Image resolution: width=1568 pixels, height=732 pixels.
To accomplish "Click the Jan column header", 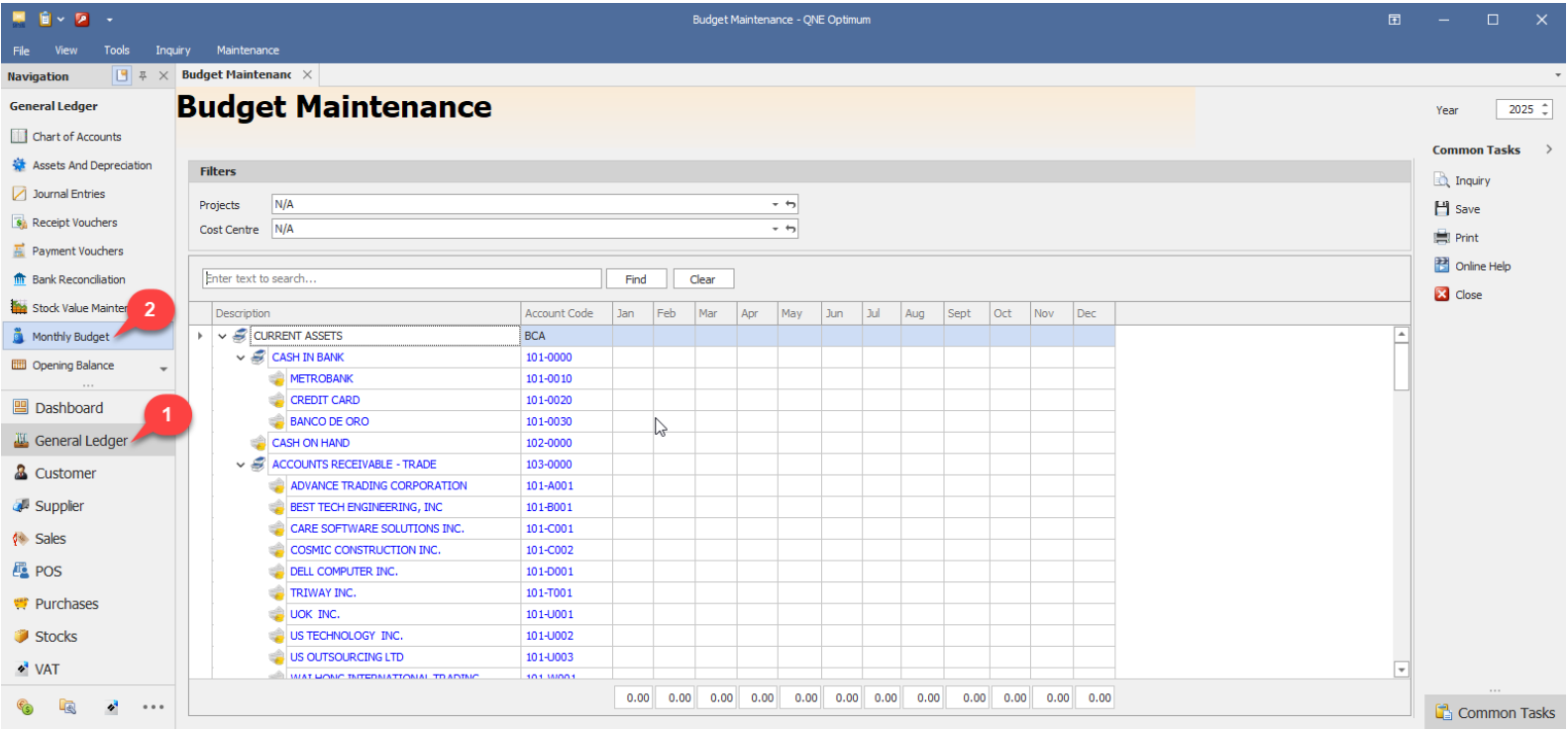I will pyautogui.click(x=632, y=314).
